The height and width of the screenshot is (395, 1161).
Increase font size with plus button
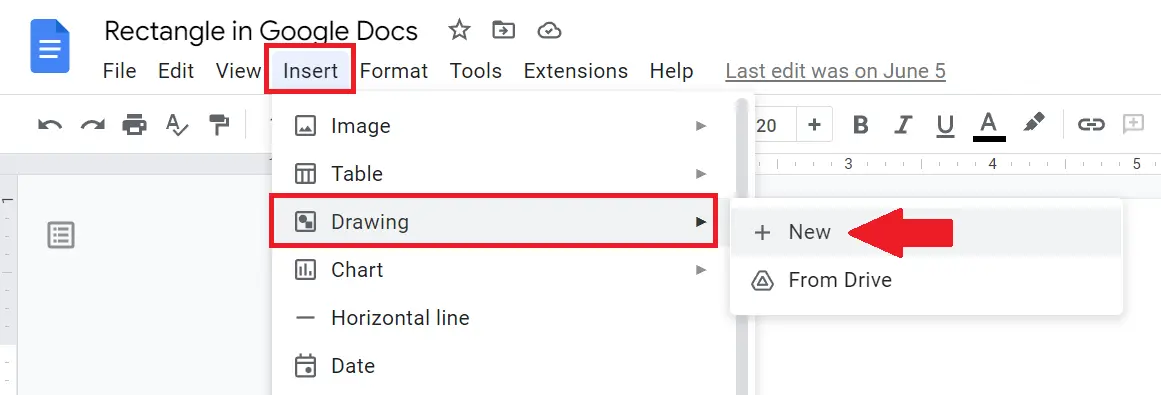(x=814, y=125)
